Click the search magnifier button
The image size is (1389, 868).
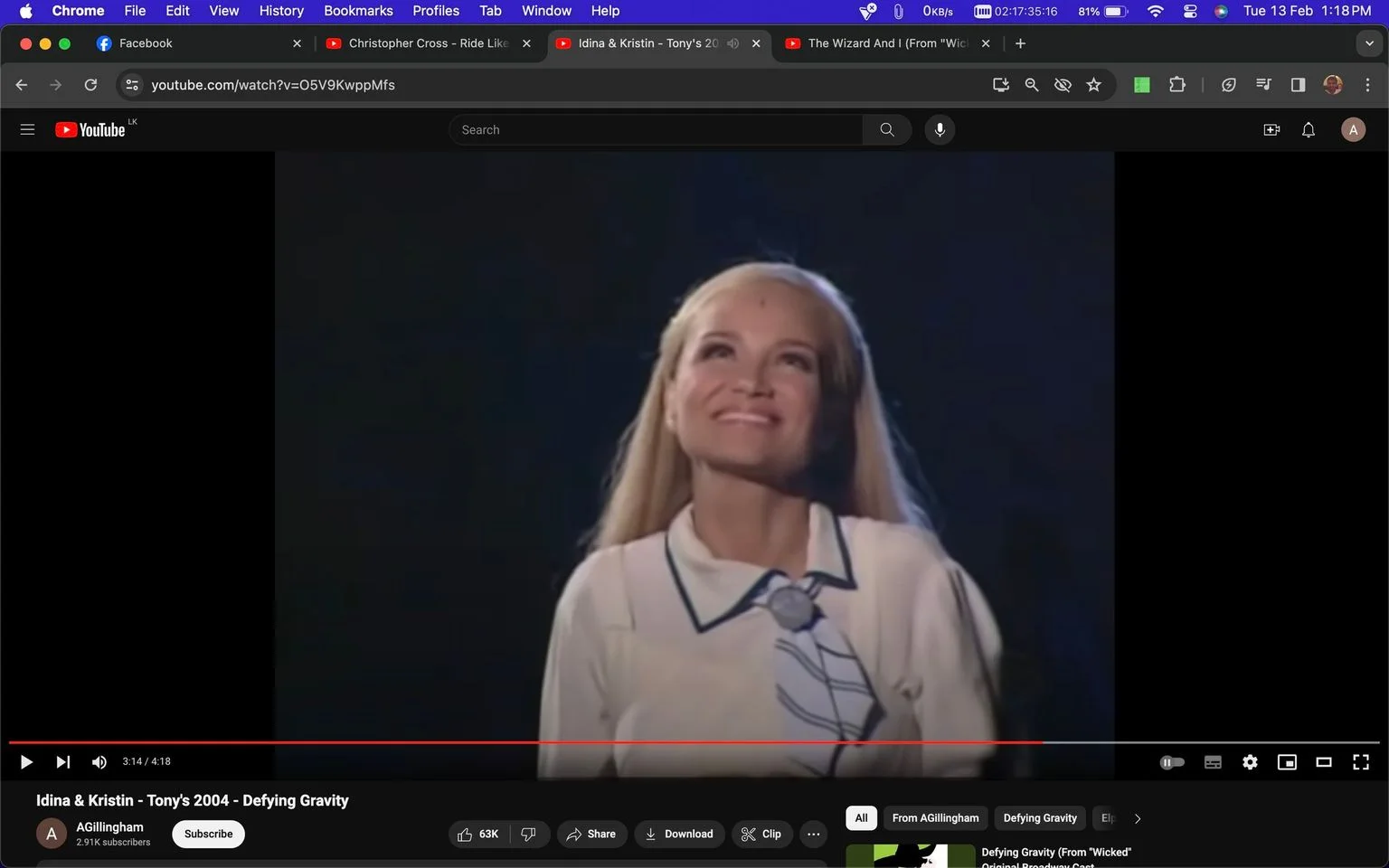(887, 129)
